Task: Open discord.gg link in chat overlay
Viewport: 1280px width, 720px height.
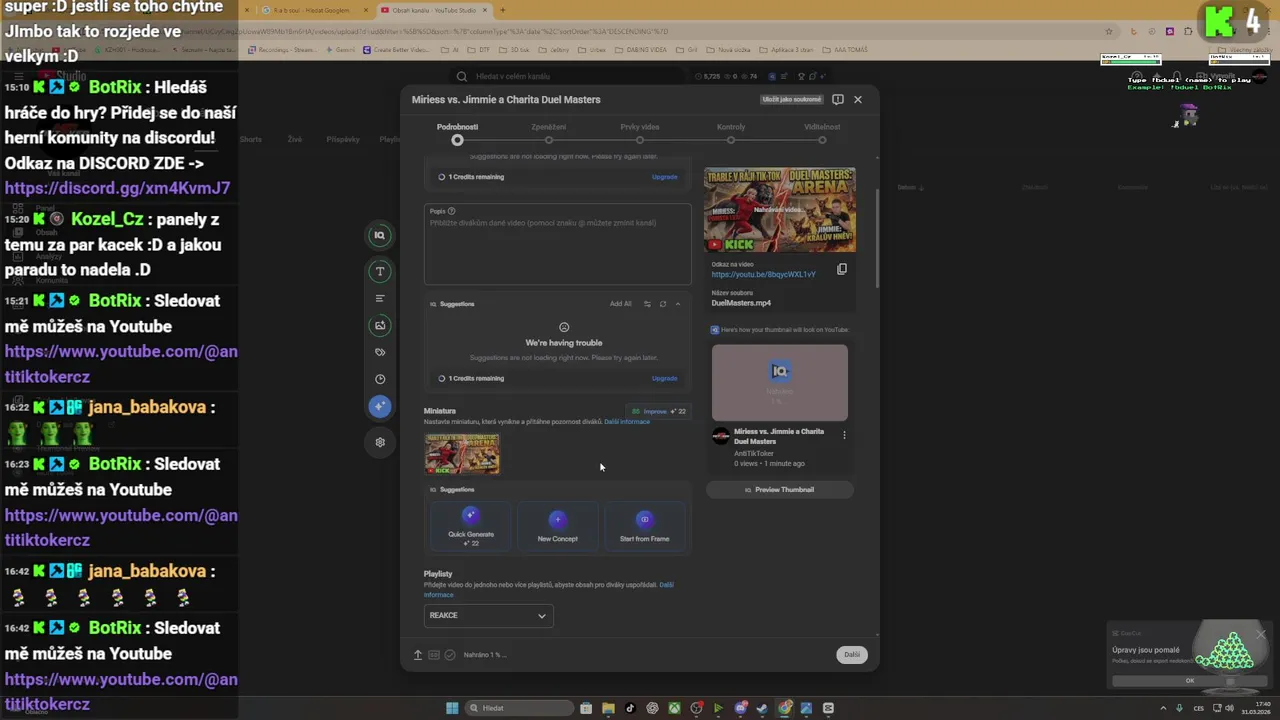Action: [x=118, y=188]
